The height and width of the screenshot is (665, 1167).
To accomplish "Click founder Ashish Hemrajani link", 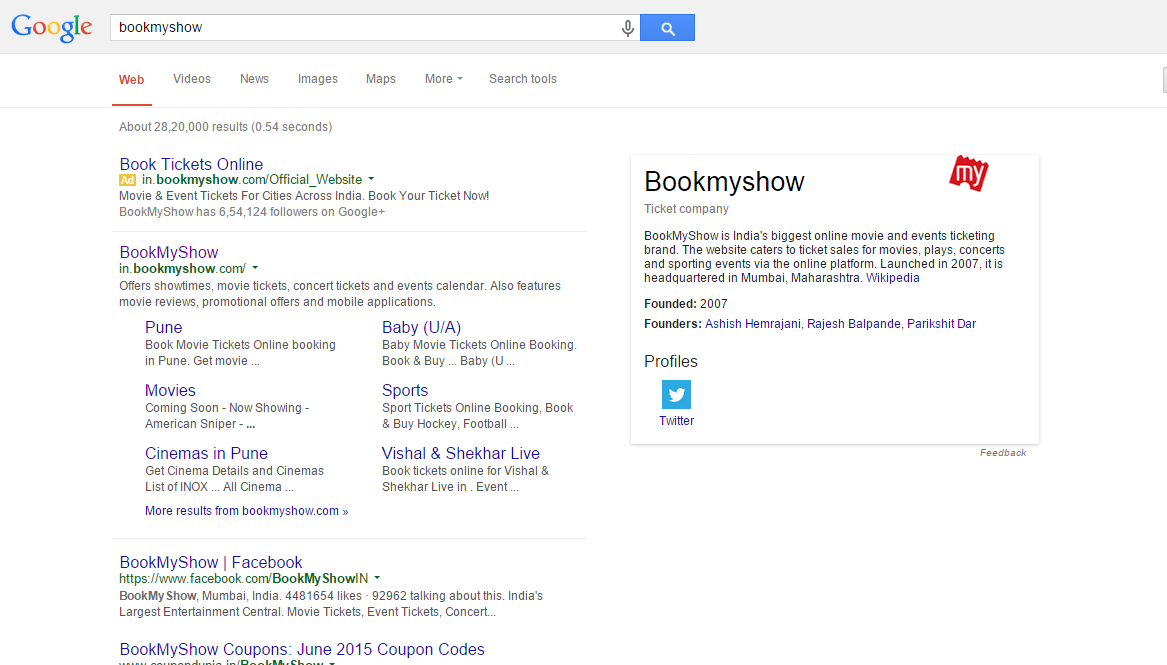I will 753,324.
